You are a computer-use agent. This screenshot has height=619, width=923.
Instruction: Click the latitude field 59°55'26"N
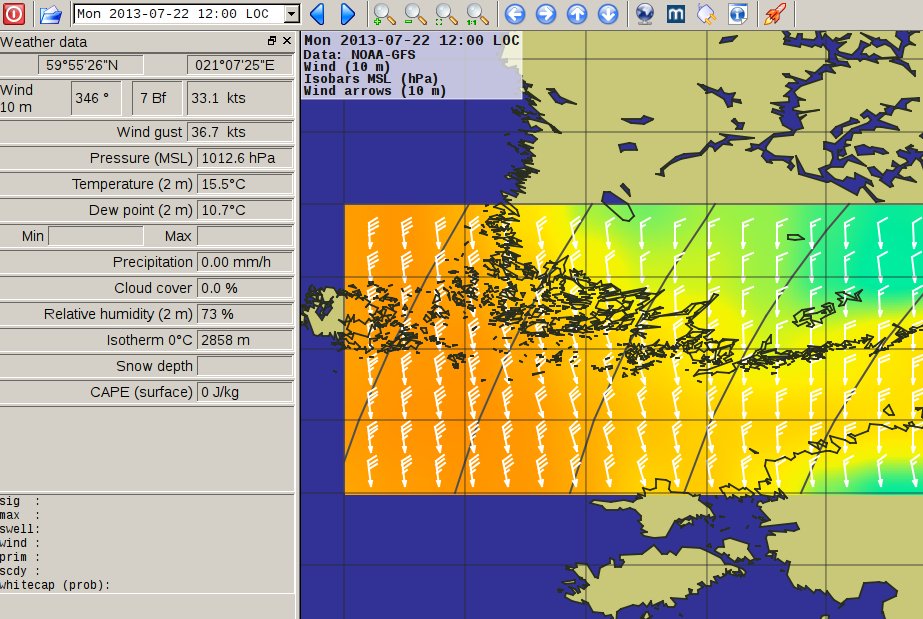click(x=91, y=65)
